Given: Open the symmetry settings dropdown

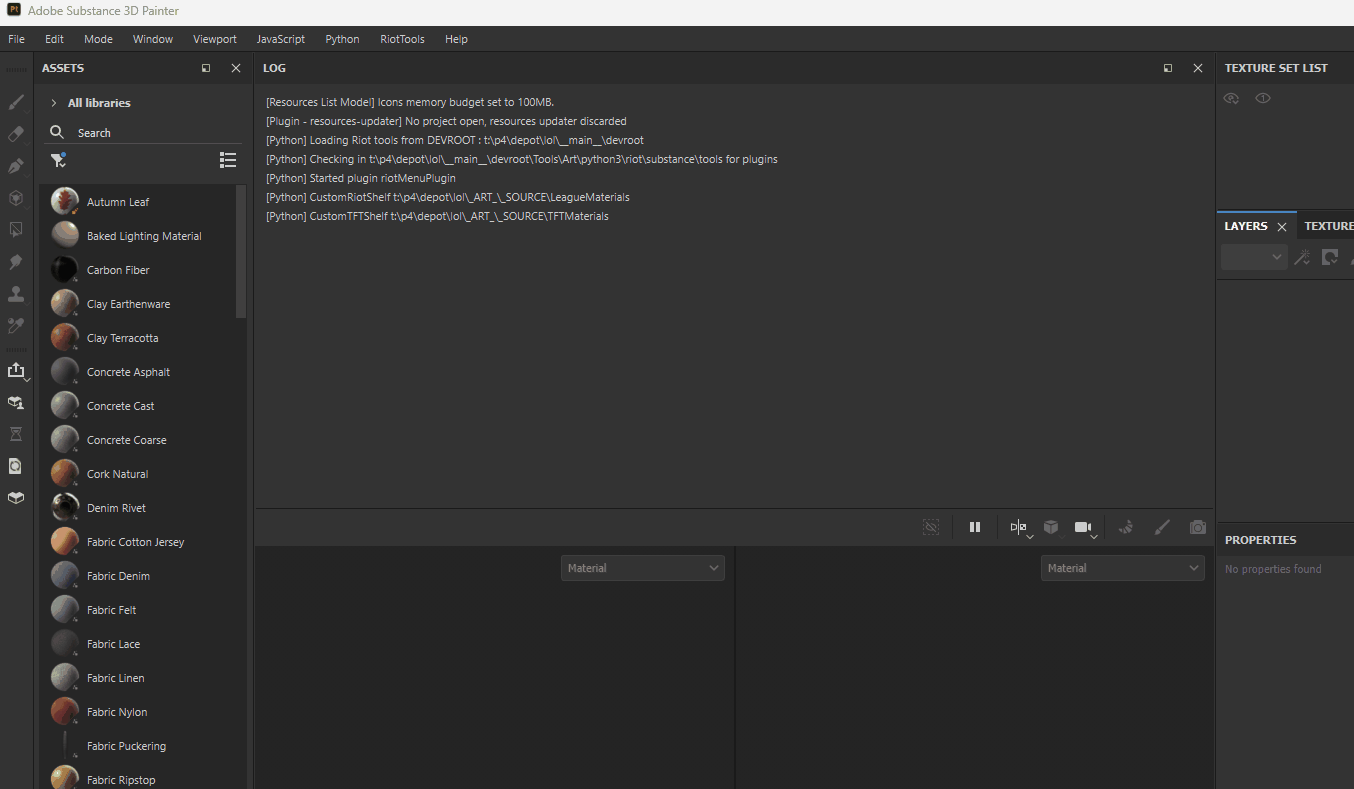Looking at the screenshot, I should pyautogui.click(x=1020, y=527).
